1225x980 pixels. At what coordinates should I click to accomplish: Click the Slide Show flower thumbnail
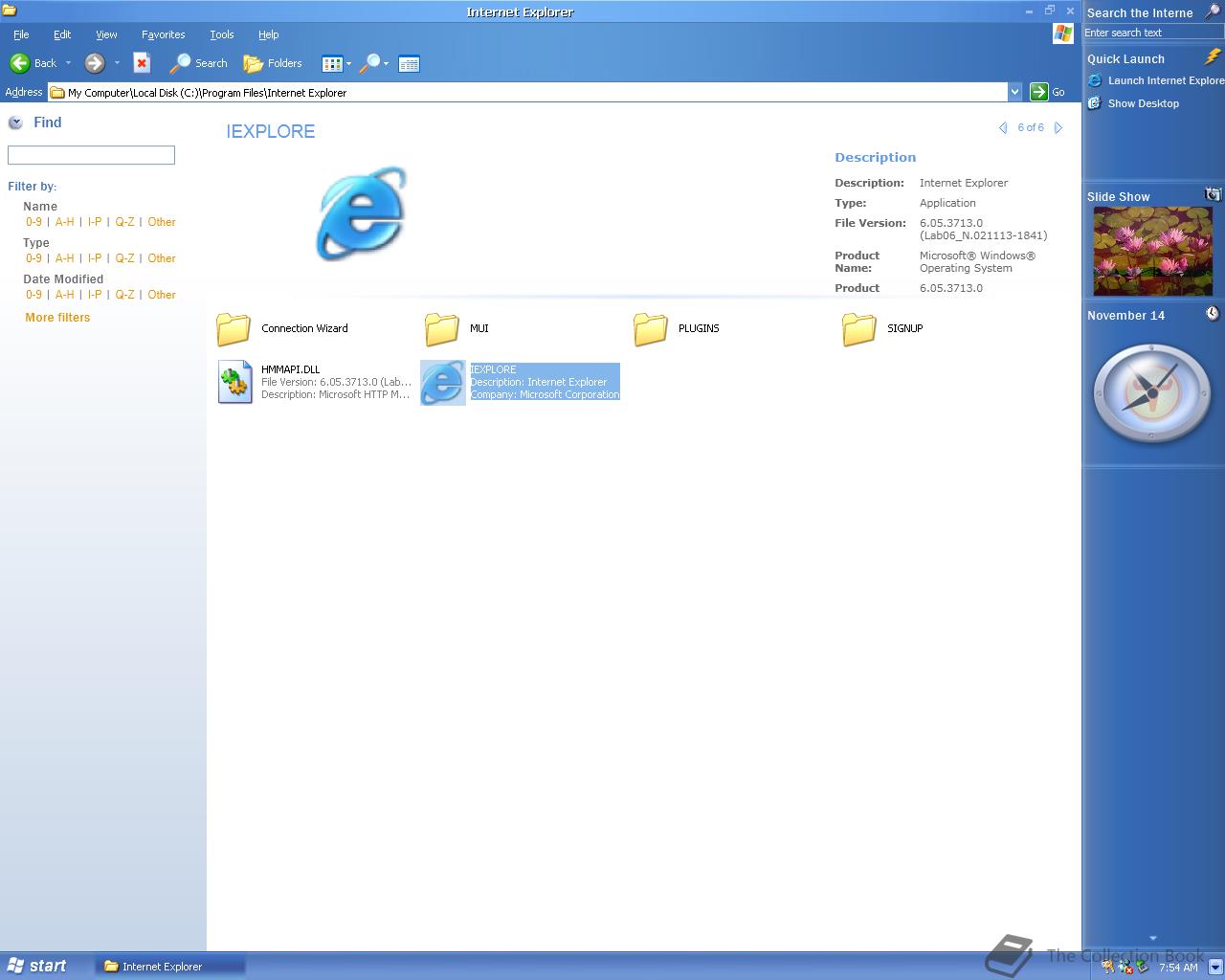coord(1152,252)
